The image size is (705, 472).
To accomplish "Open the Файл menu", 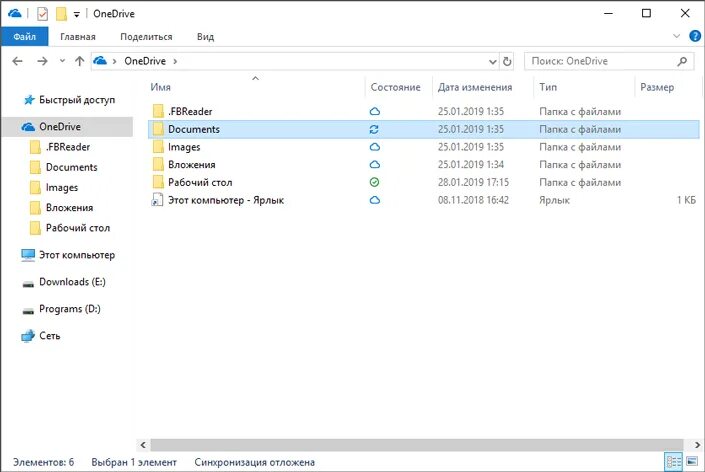I will click(x=24, y=36).
